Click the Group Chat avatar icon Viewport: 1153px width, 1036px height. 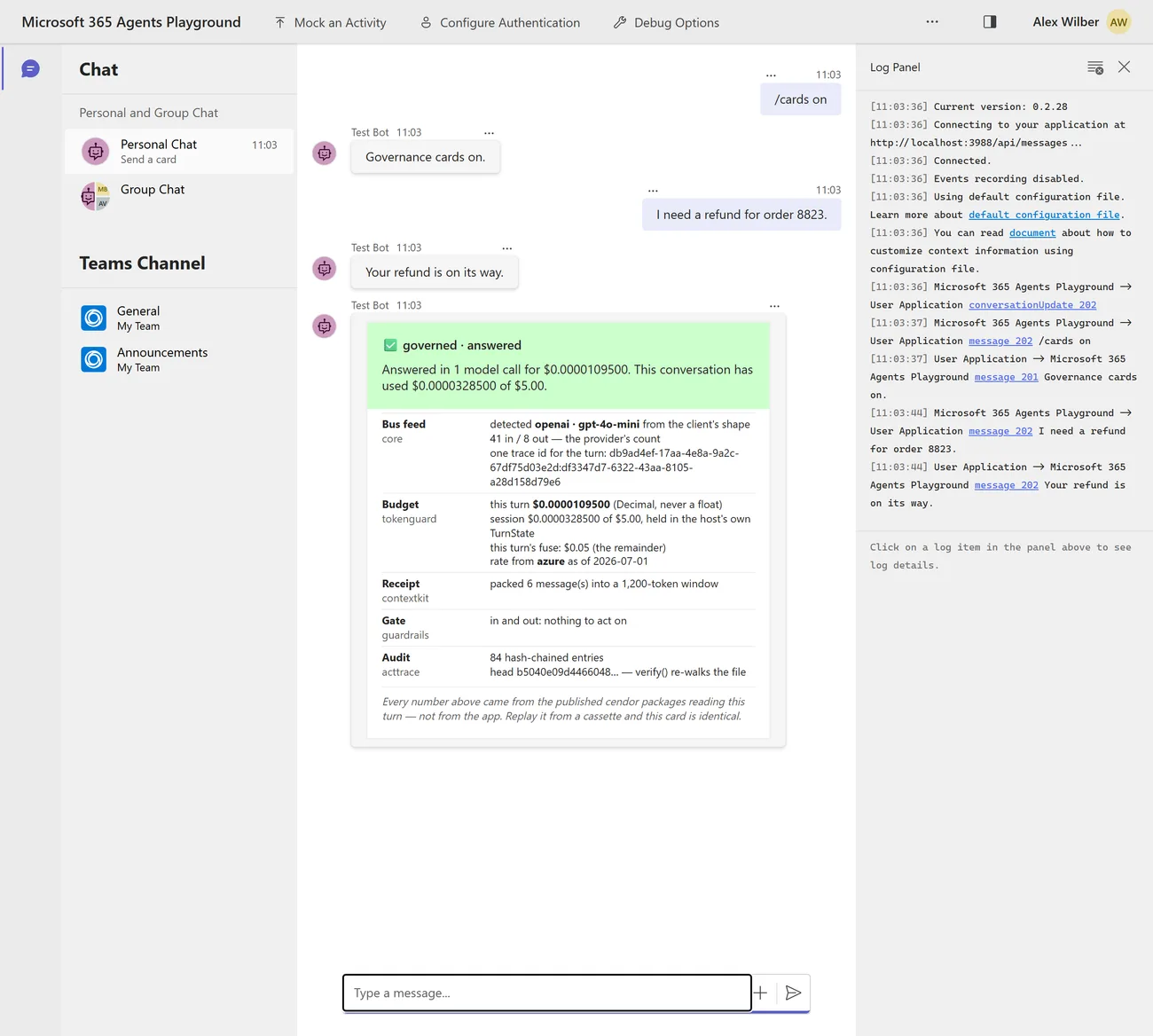[95, 196]
